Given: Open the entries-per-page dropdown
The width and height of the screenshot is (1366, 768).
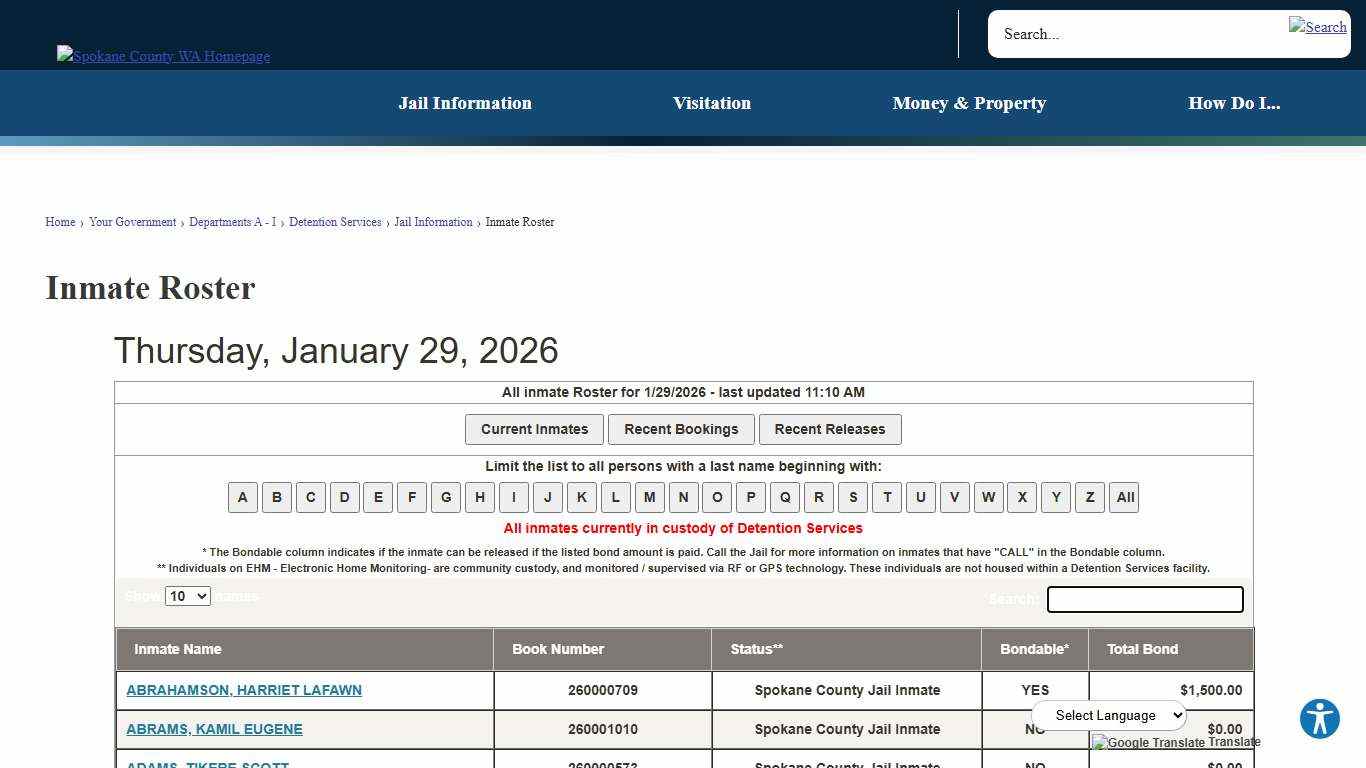Looking at the screenshot, I should tap(187, 595).
